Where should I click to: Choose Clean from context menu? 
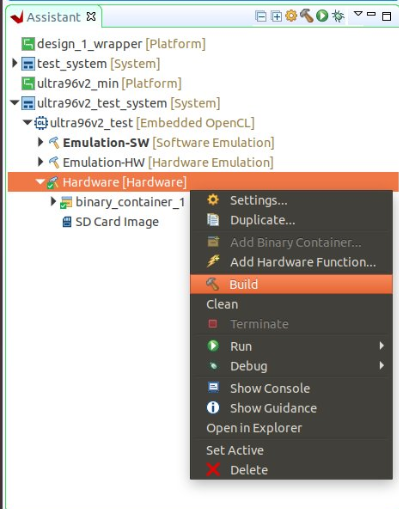coord(291,304)
